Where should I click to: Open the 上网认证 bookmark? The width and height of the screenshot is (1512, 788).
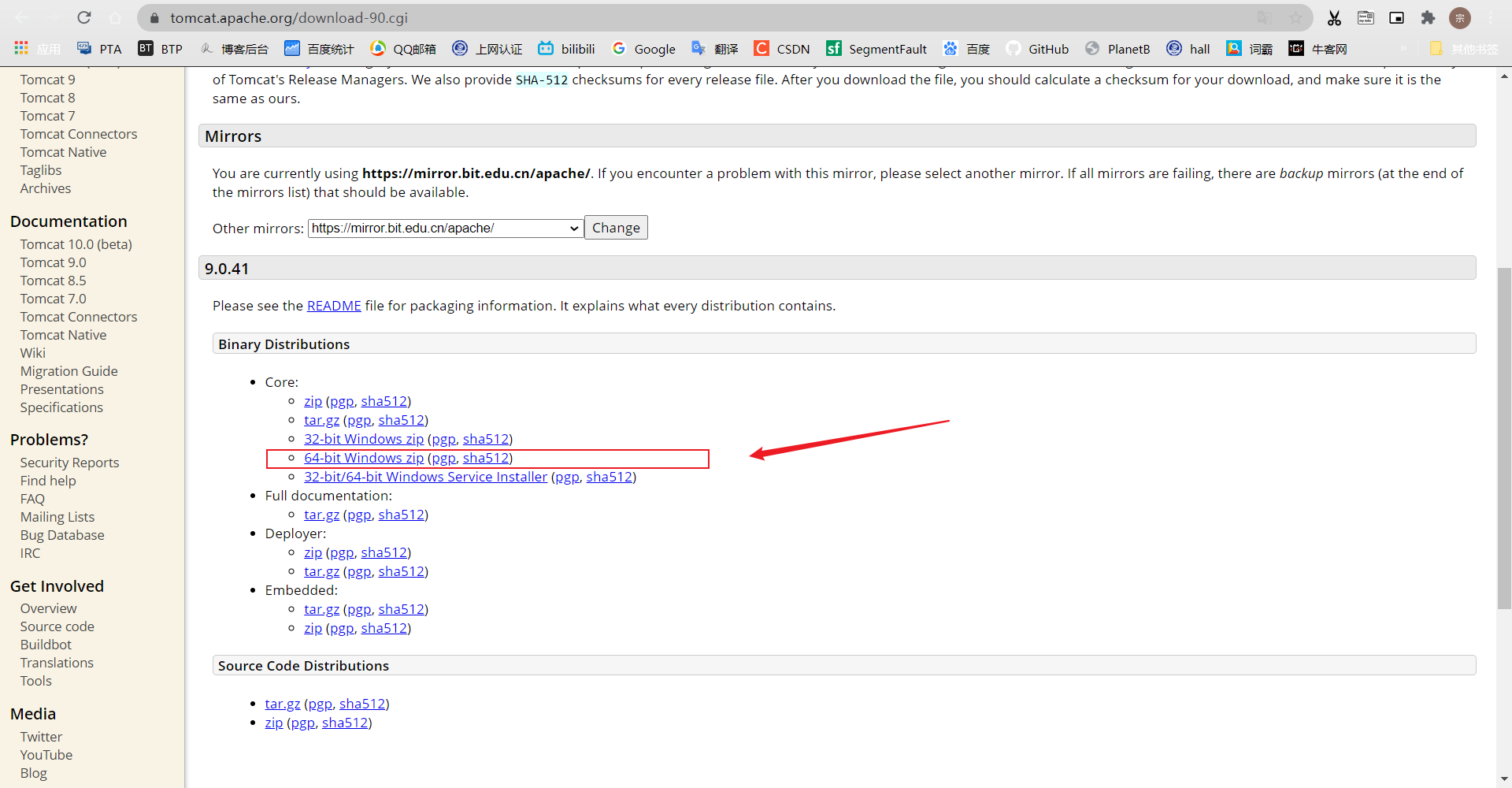point(487,49)
